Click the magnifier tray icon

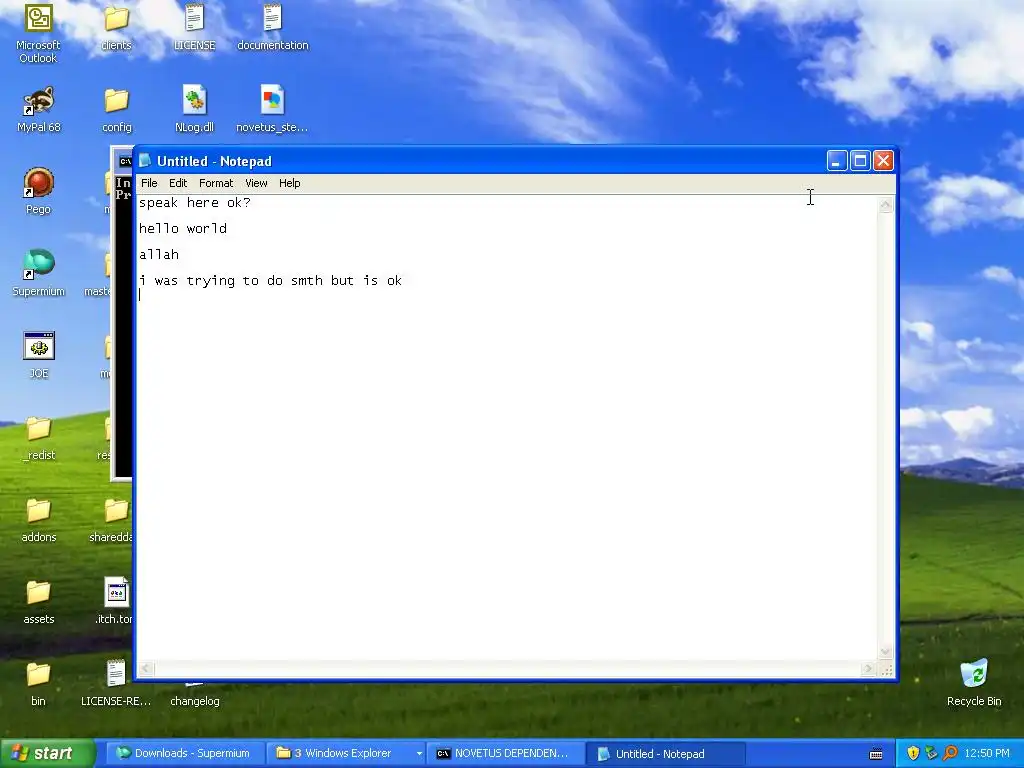coord(950,754)
